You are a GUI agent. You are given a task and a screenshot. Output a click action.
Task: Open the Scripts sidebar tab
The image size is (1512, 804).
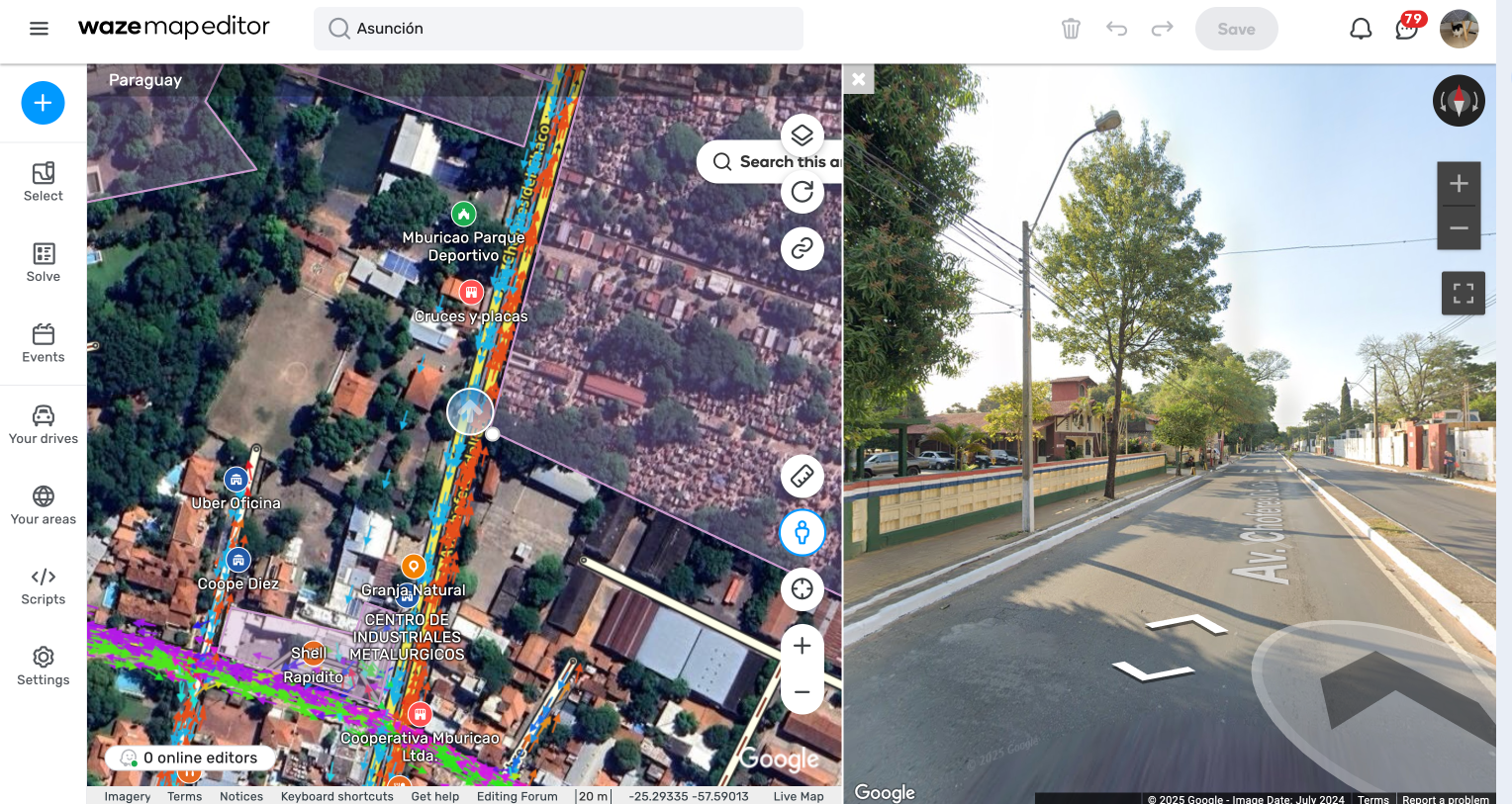click(x=44, y=585)
